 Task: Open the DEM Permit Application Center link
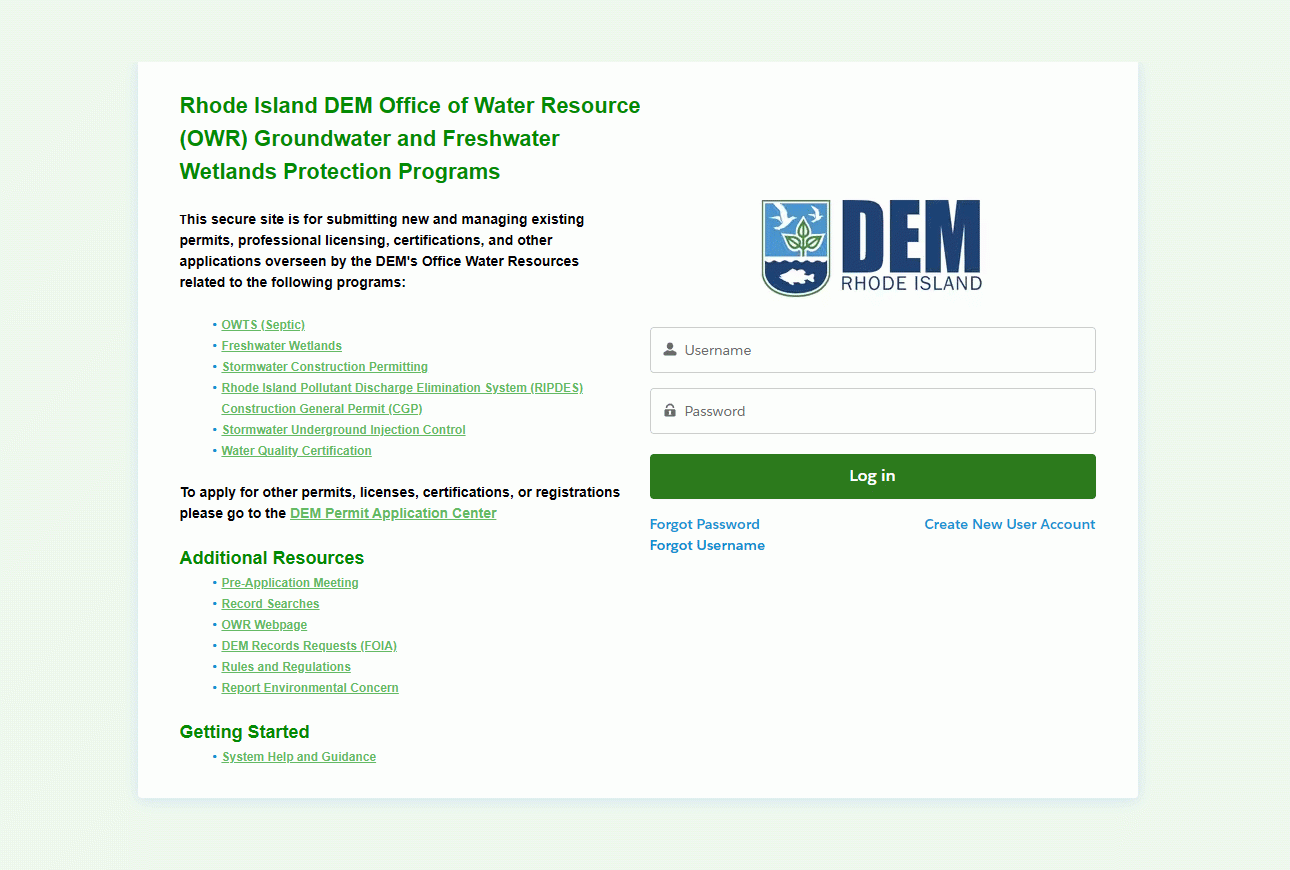(x=393, y=513)
